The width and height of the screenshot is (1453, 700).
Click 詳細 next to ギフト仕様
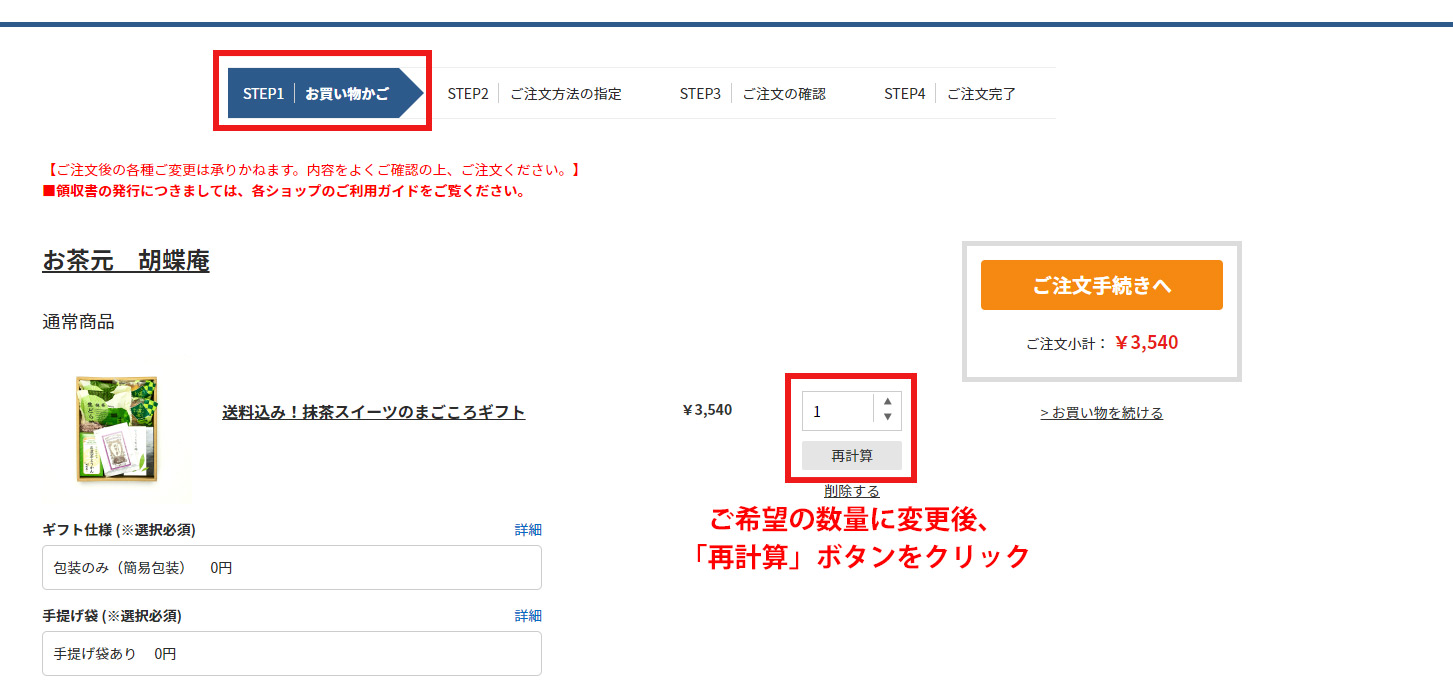click(528, 529)
